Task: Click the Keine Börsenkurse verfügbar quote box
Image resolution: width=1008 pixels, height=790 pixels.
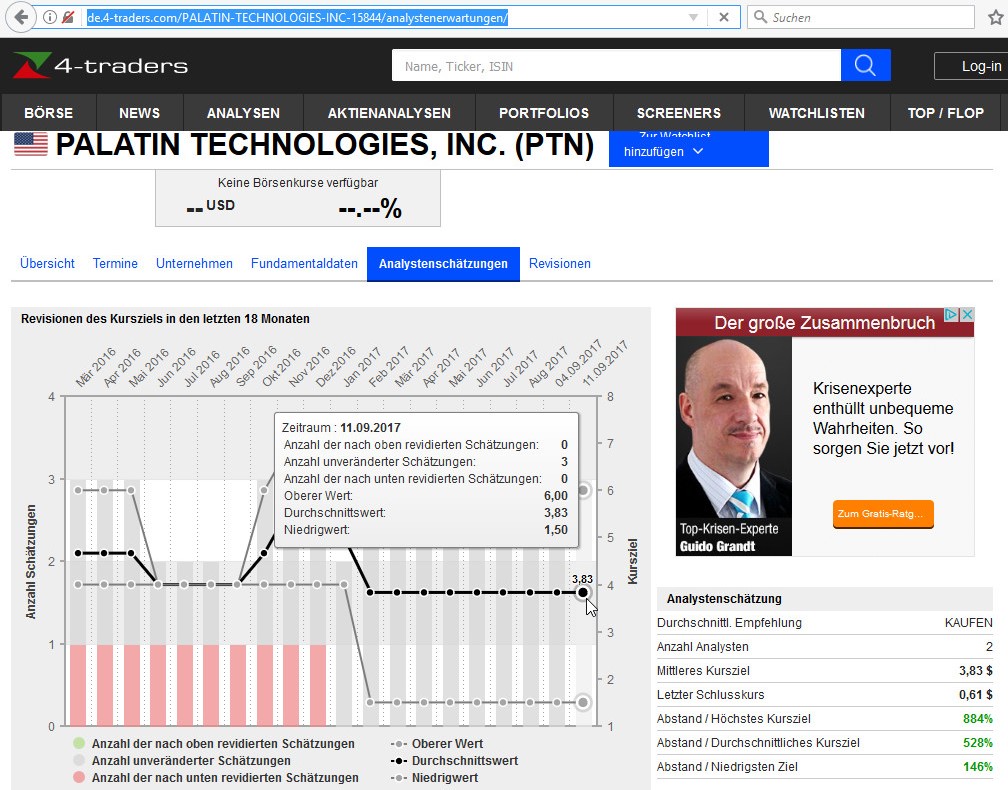Action: click(x=298, y=198)
